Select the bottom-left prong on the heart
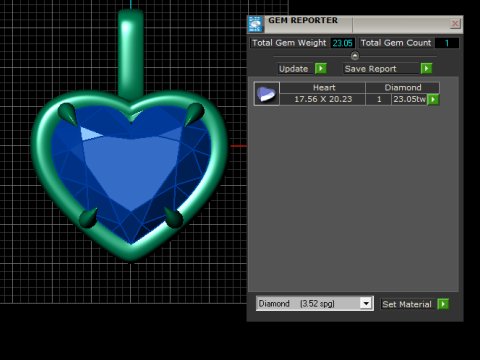 88,218
